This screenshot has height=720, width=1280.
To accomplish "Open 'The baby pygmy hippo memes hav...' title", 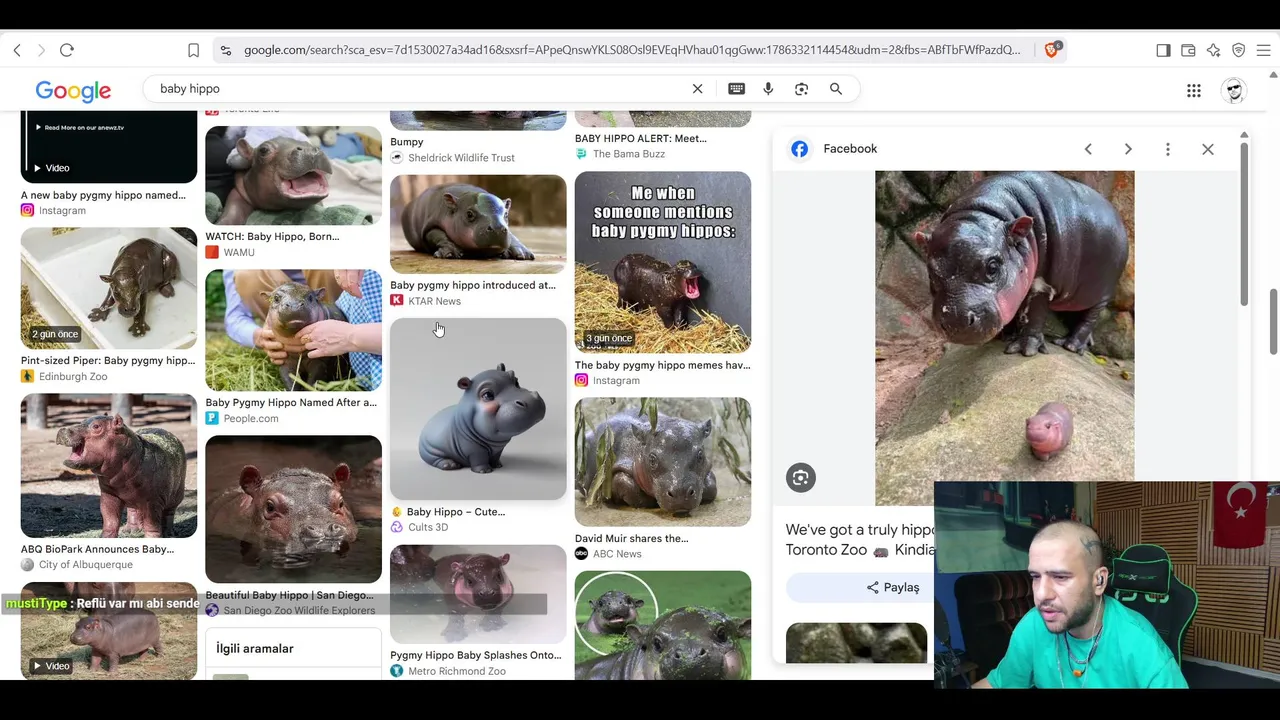I will (662, 366).
